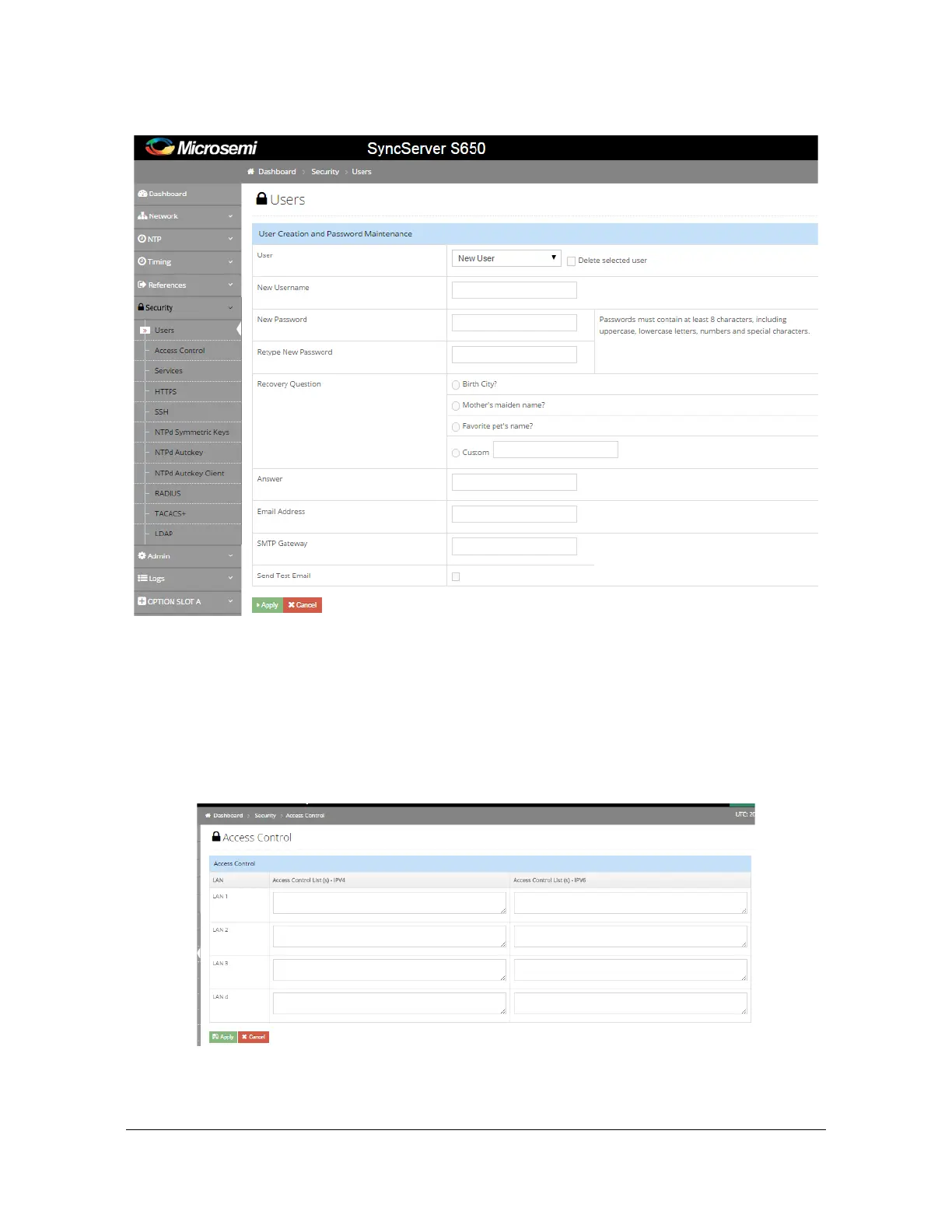
Task: Click the LAN 4 IPv4 access list box
Action: 390,1003
